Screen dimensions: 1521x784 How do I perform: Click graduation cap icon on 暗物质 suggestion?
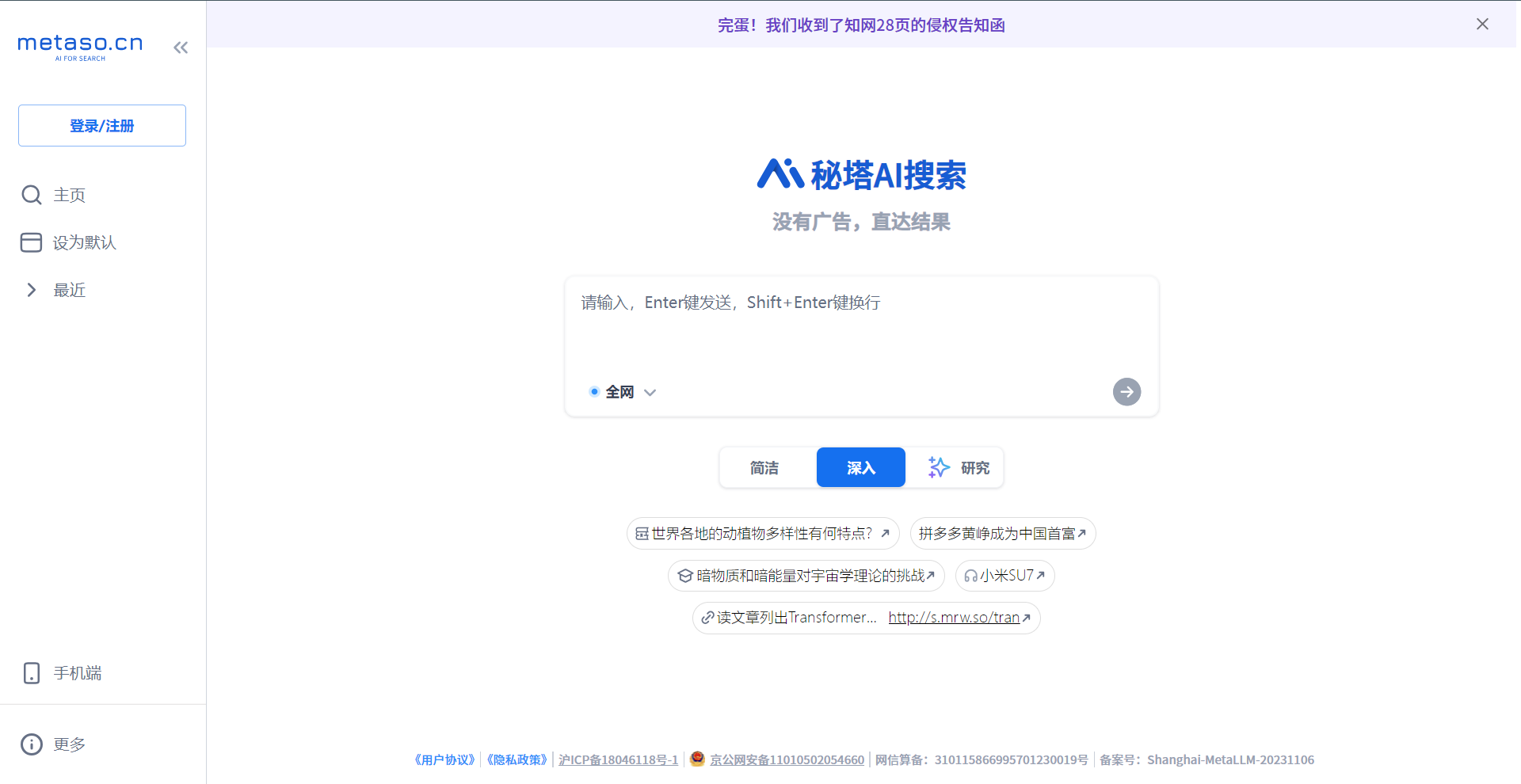pos(685,576)
